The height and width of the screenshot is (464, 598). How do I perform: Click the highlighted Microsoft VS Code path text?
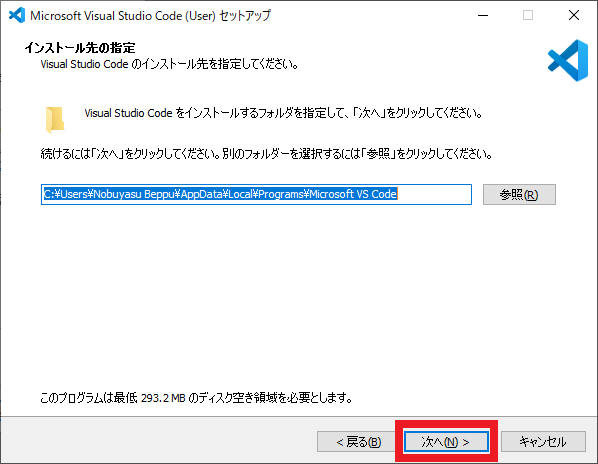pos(353,194)
